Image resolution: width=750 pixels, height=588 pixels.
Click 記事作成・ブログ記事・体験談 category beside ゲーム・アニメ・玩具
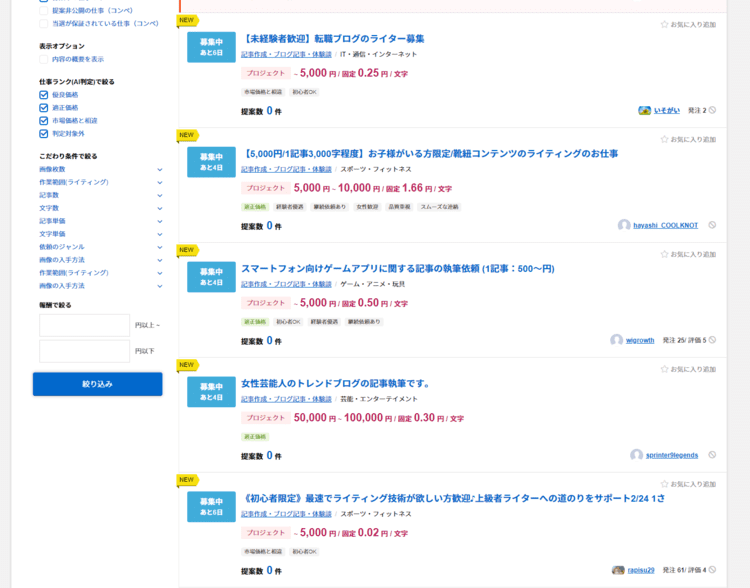(286, 284)
